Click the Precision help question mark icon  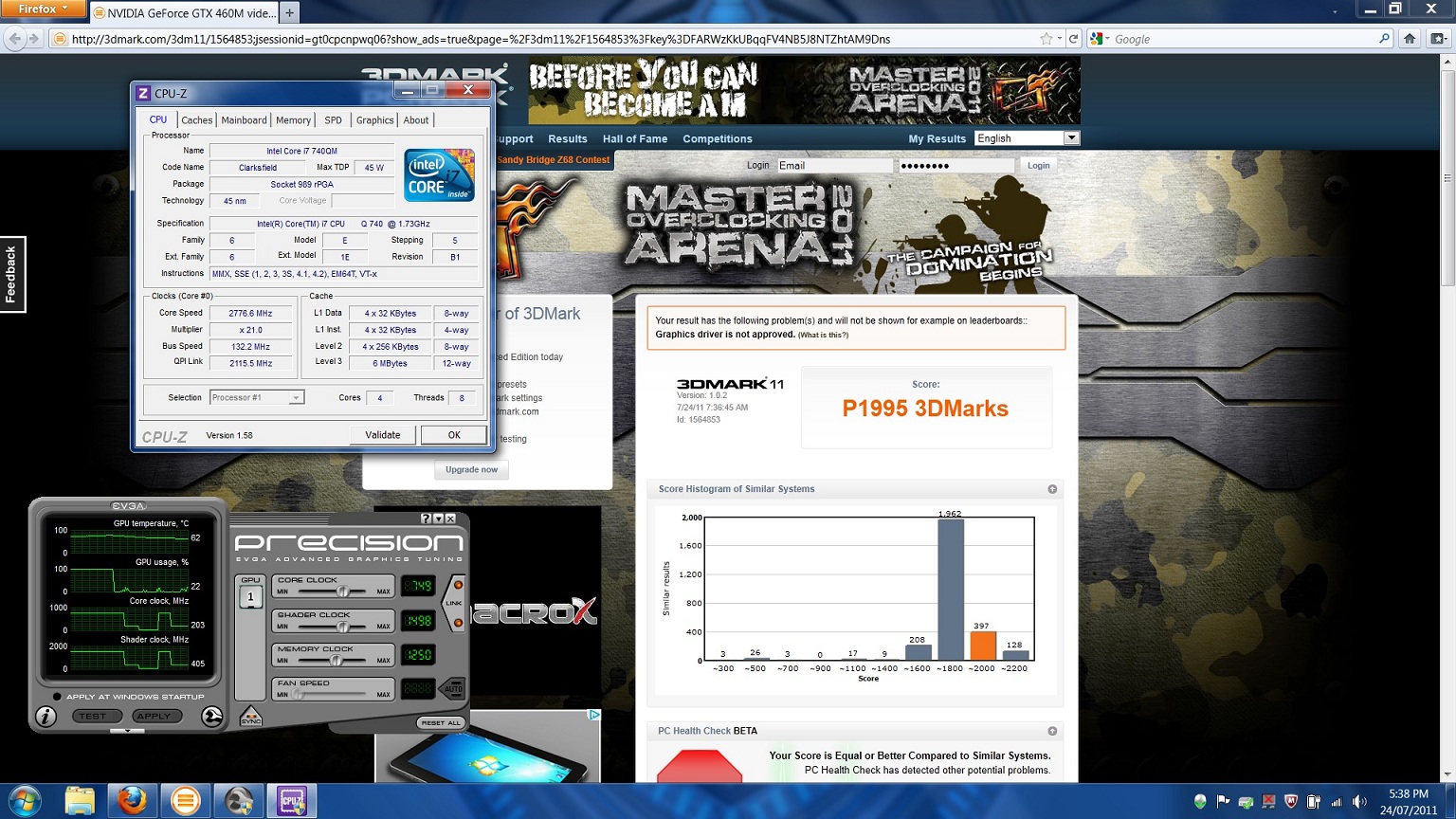[x=426, y=519]
